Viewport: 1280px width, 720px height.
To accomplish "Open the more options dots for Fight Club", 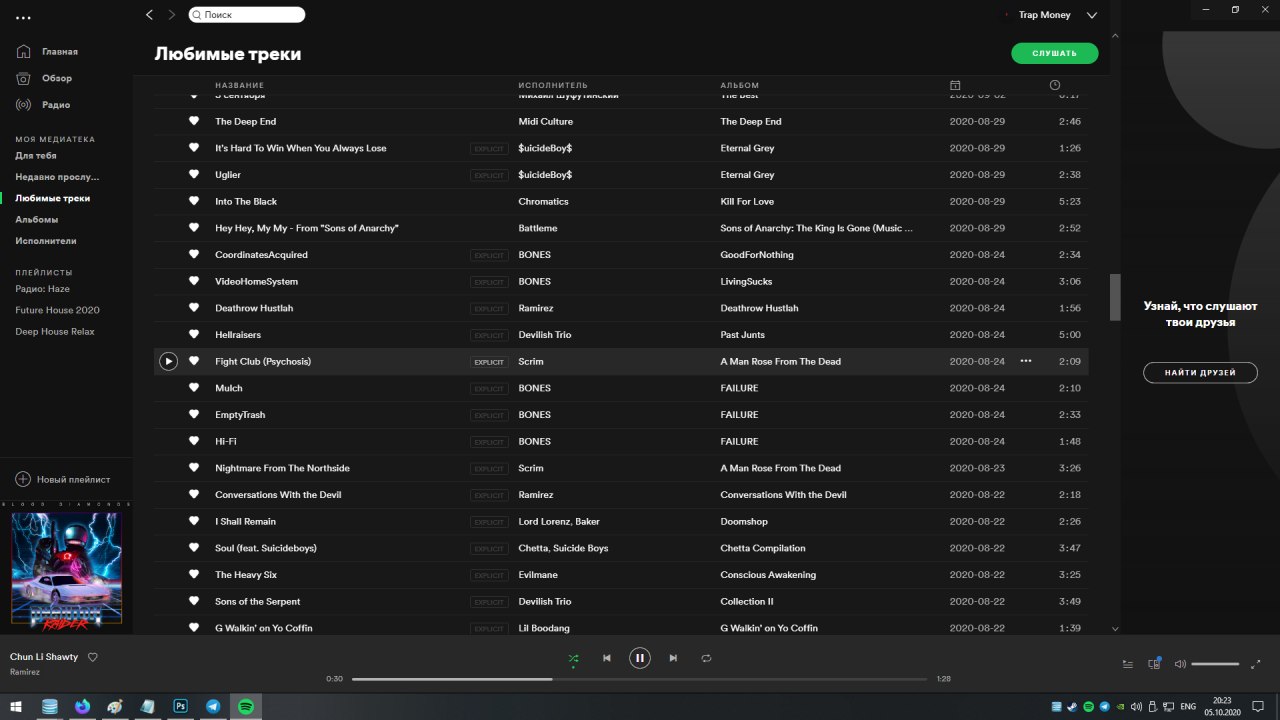I will pos(1025,361).
